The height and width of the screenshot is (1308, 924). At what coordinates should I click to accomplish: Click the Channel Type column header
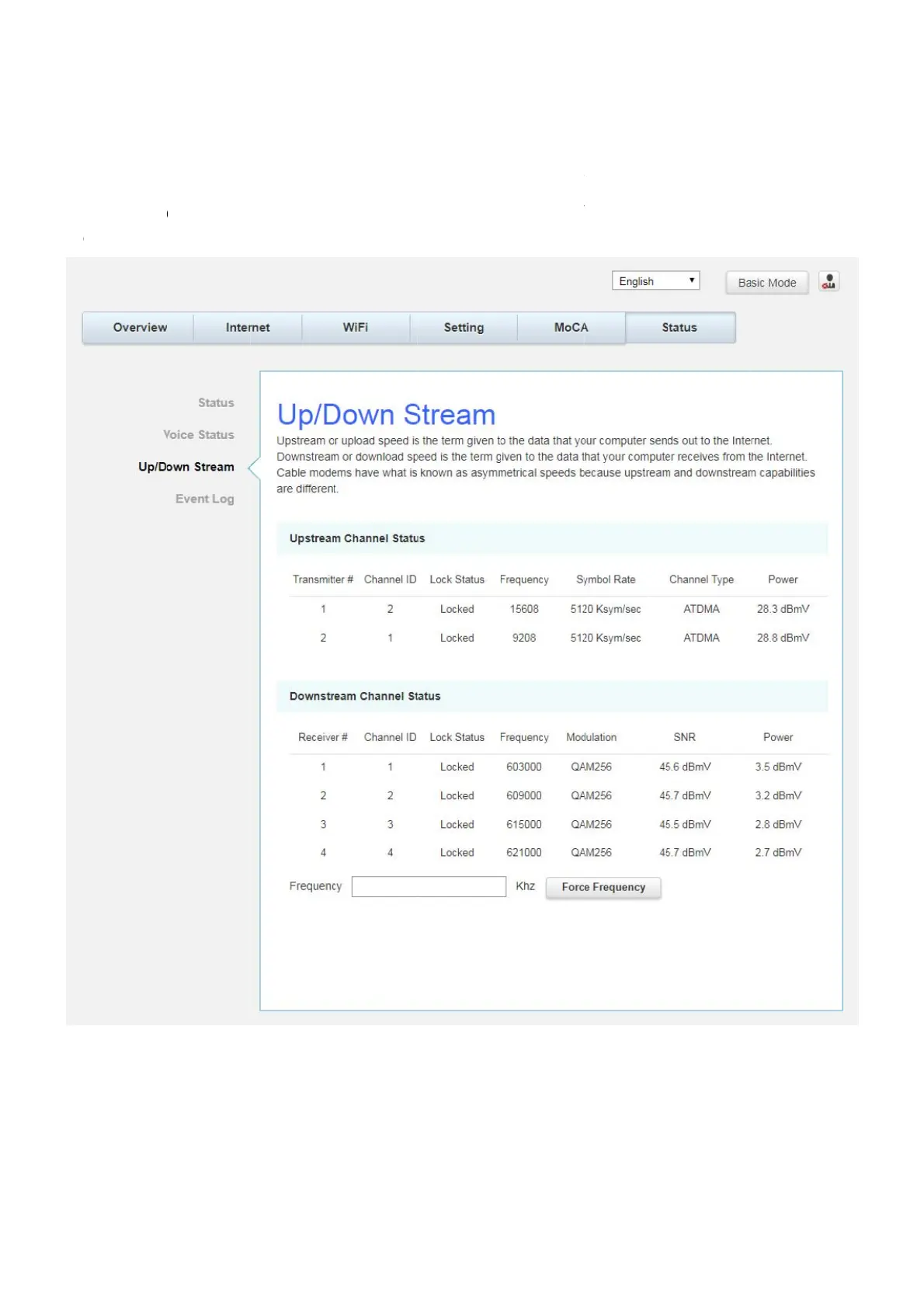coord(701,579)
